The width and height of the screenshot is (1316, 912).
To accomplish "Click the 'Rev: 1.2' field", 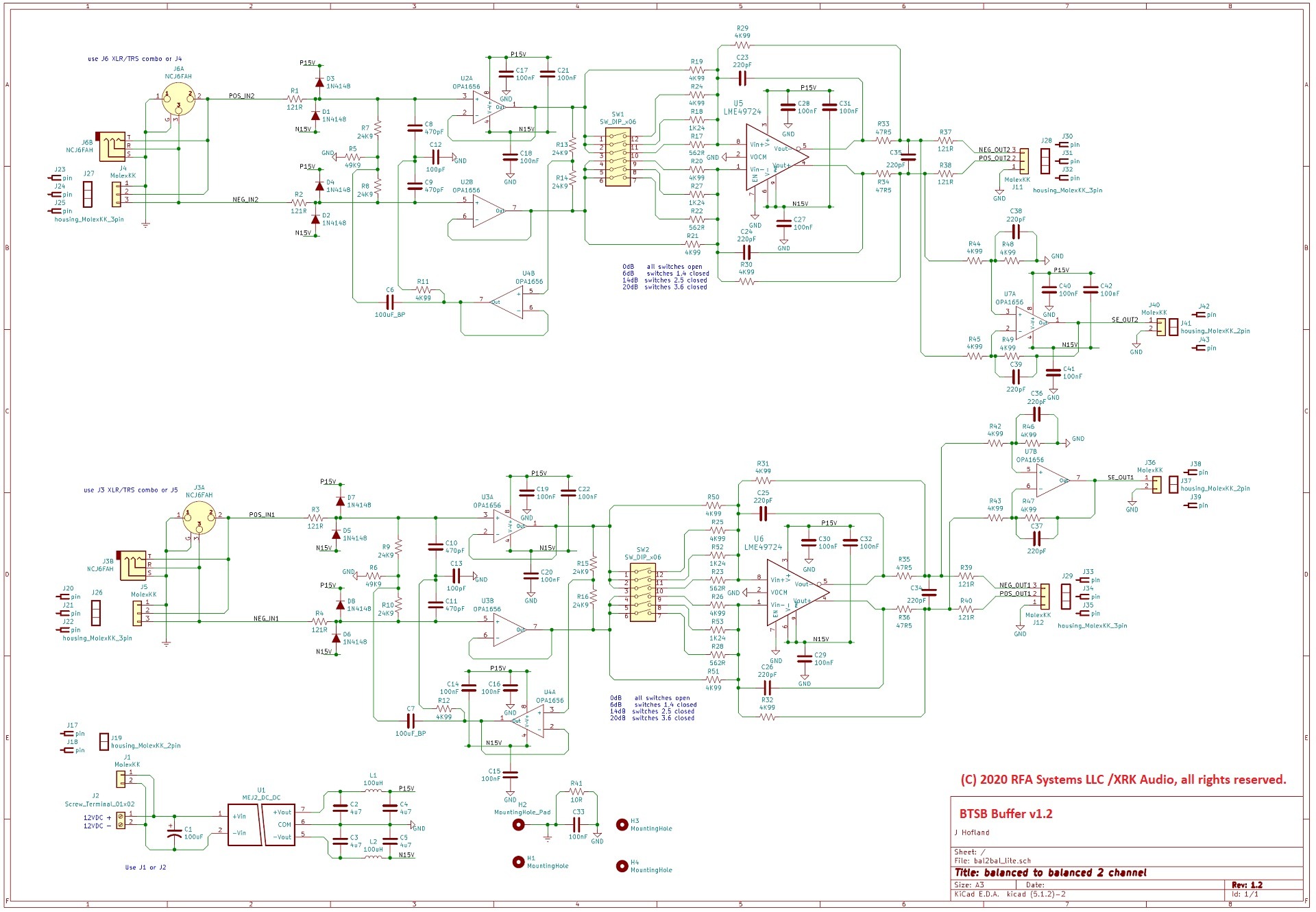I will point(1247,885).
